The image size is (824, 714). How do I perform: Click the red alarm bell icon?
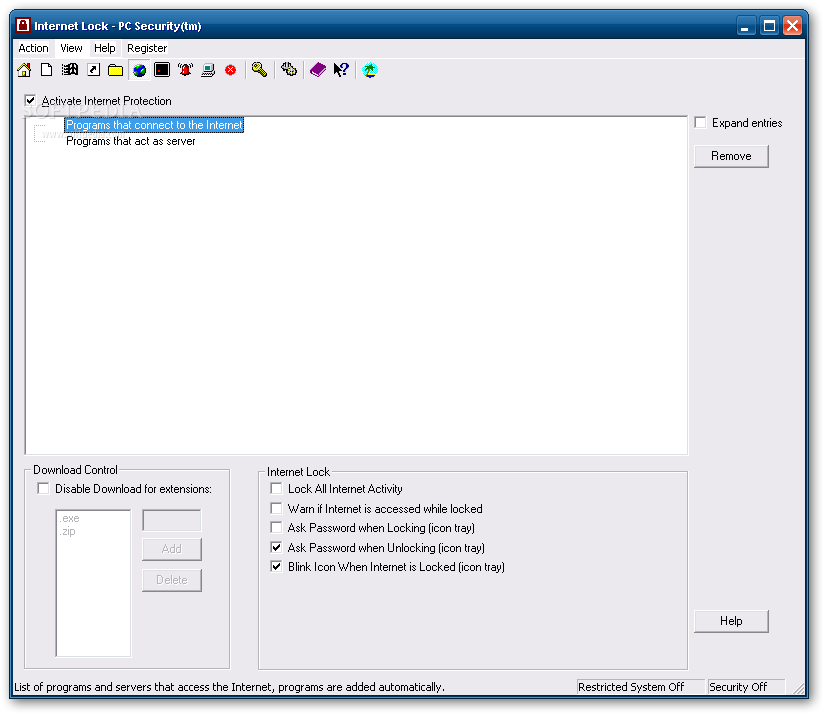(x=185, y=70)
